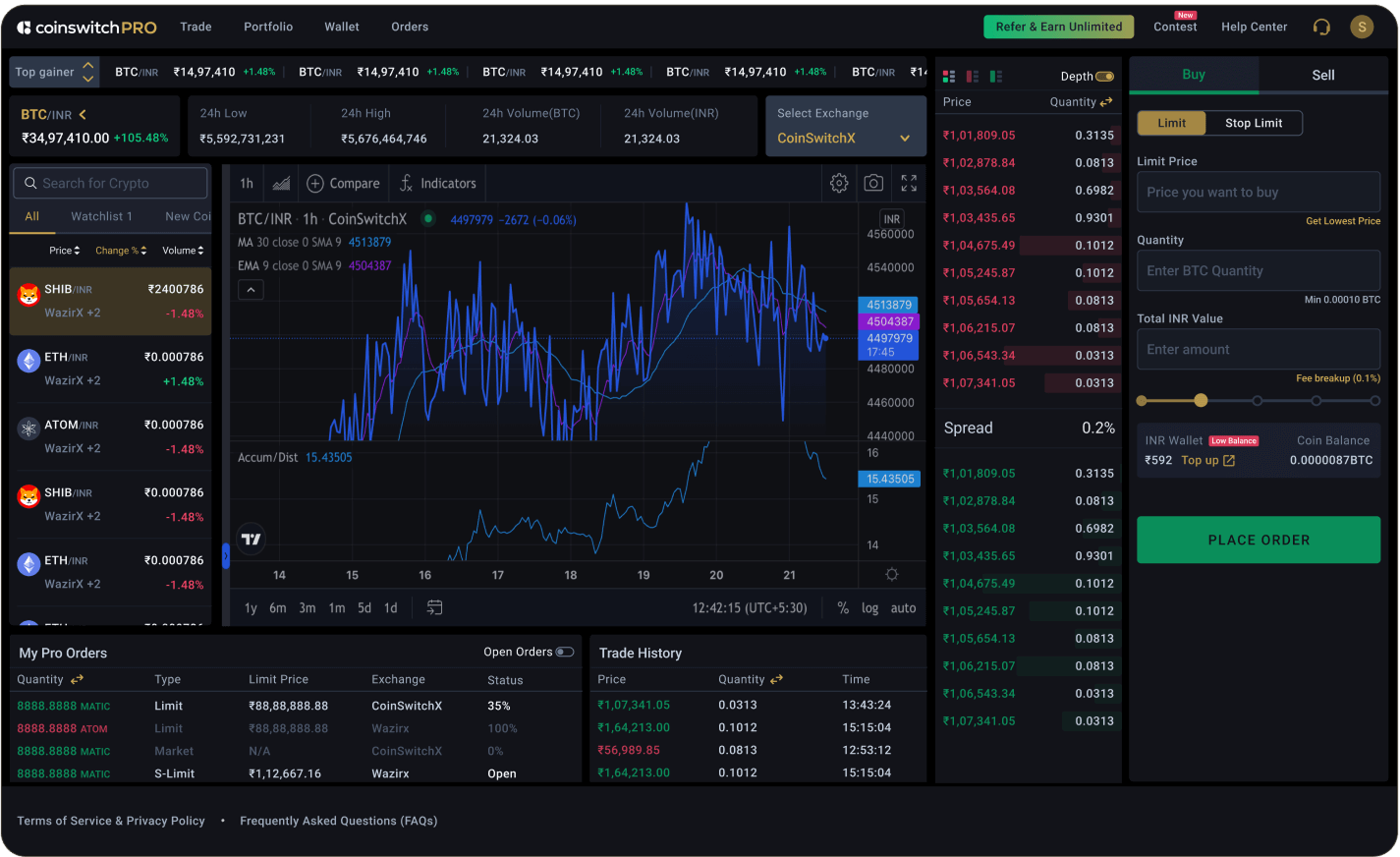Set amount slider to 50% stop
The image size is (1400, 857).
pyautogui.click(x=1258, y=400)
